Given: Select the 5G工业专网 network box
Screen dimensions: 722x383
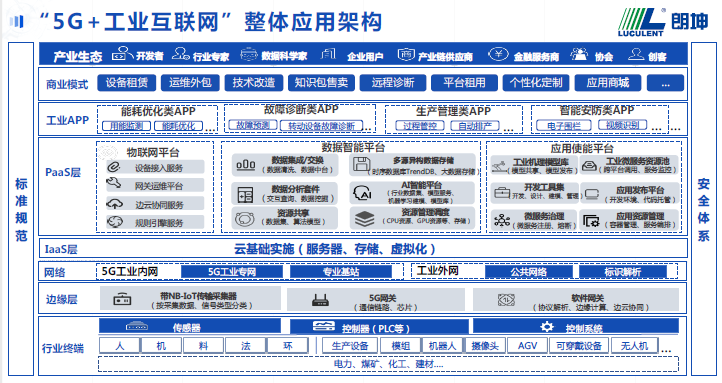Looking at the screenshot, I should point(232,272).
